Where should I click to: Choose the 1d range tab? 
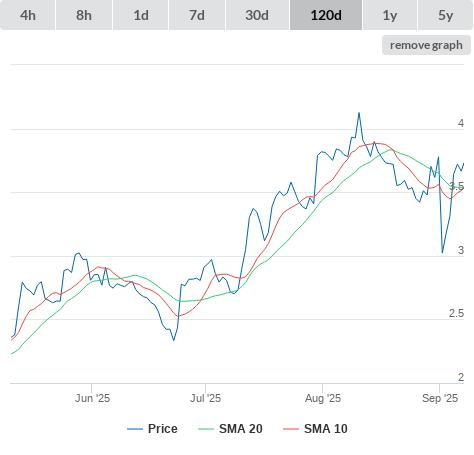141,15
